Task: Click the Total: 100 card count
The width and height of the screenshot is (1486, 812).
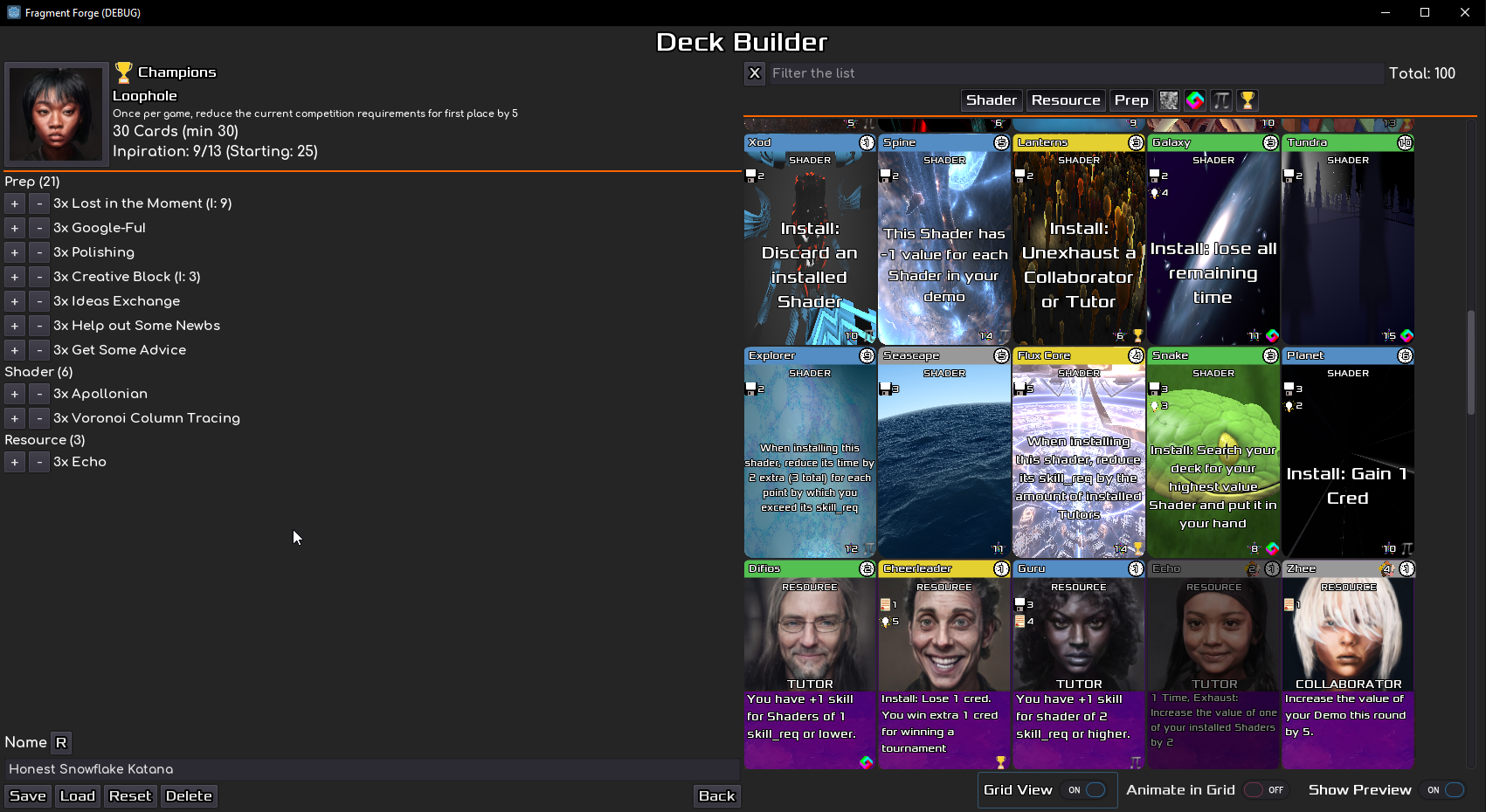Action: [x=1422, y=73]
